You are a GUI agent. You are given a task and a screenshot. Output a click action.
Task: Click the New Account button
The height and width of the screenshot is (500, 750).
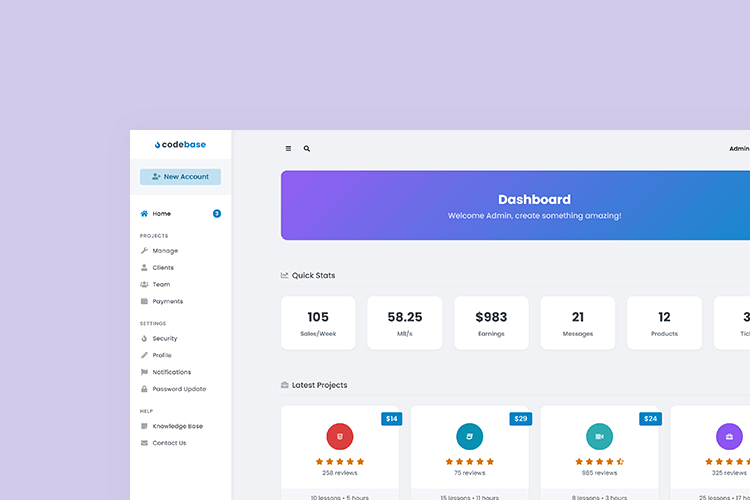[180, 177]
